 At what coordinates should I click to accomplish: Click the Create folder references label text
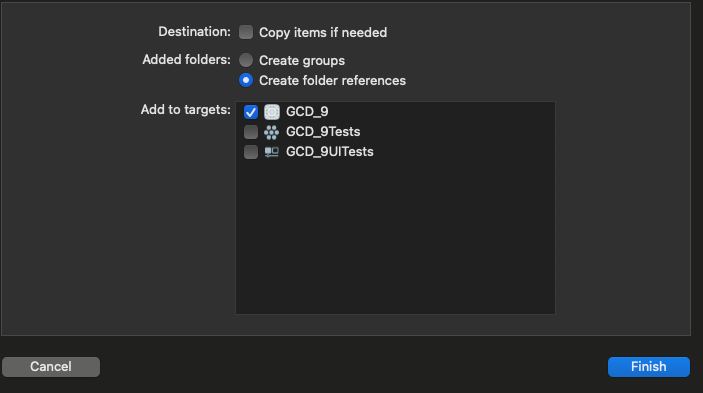pos(332,81)
